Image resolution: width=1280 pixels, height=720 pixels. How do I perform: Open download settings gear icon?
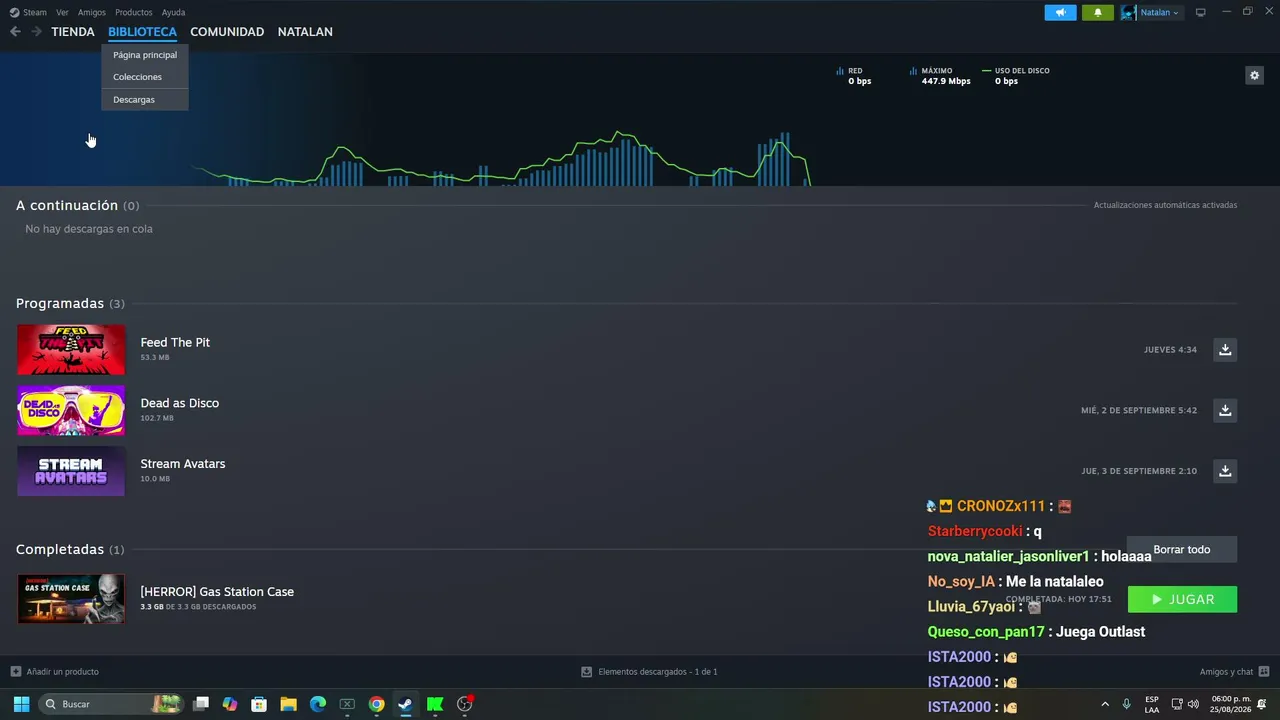[x=1254, y=75]
